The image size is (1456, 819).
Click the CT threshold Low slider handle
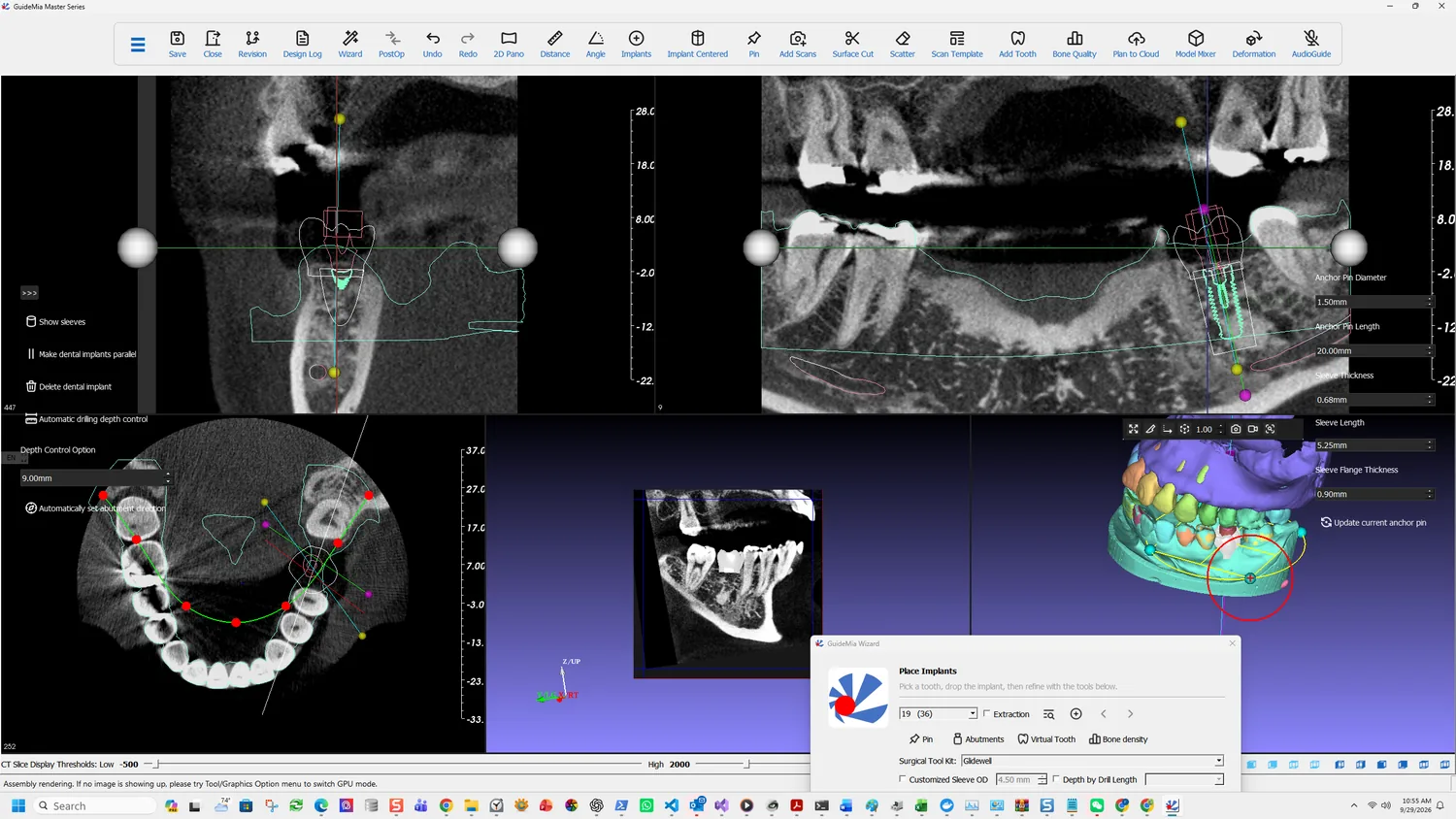coord(157,764)
